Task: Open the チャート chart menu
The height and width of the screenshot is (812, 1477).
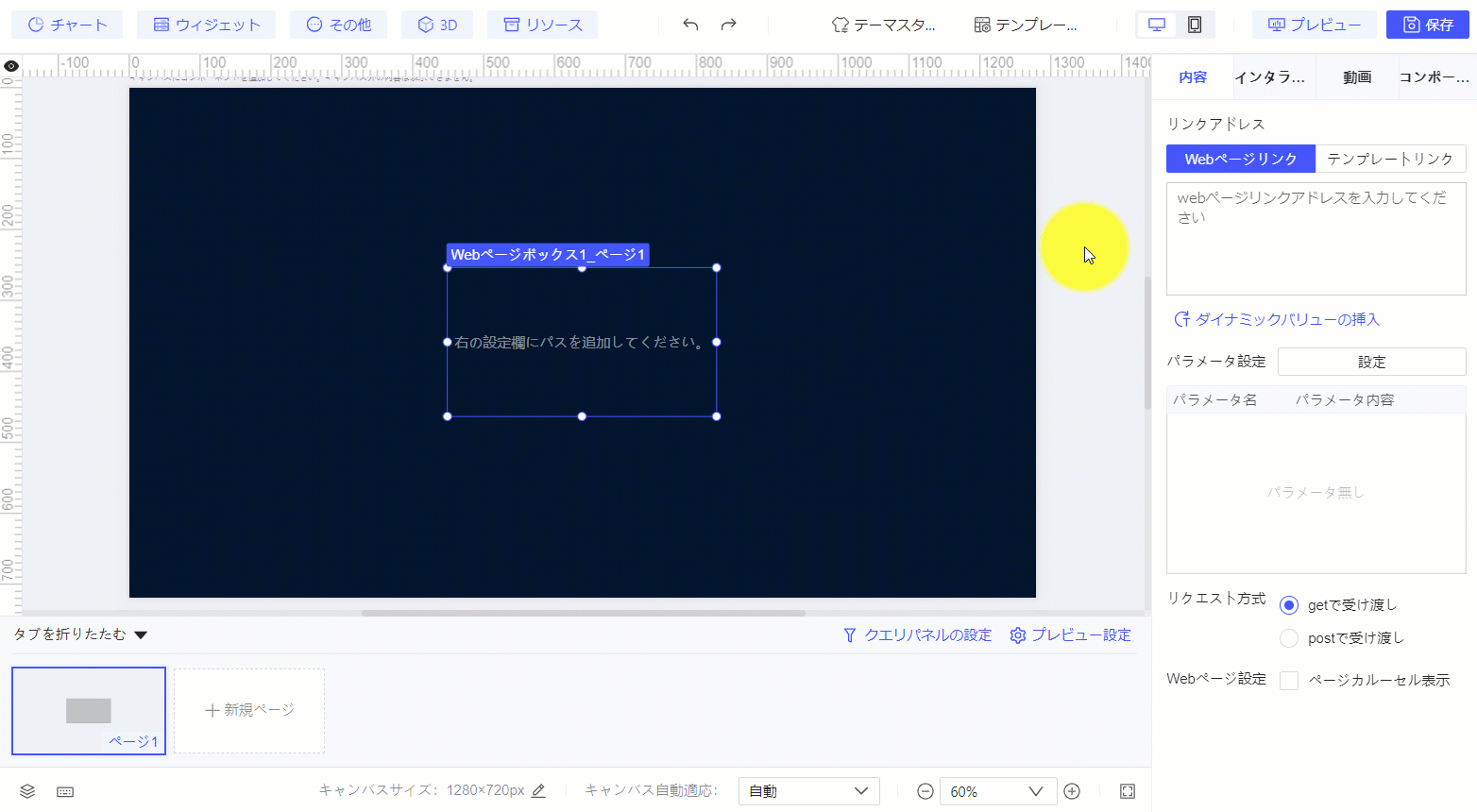Action: [x=67, y=25]
